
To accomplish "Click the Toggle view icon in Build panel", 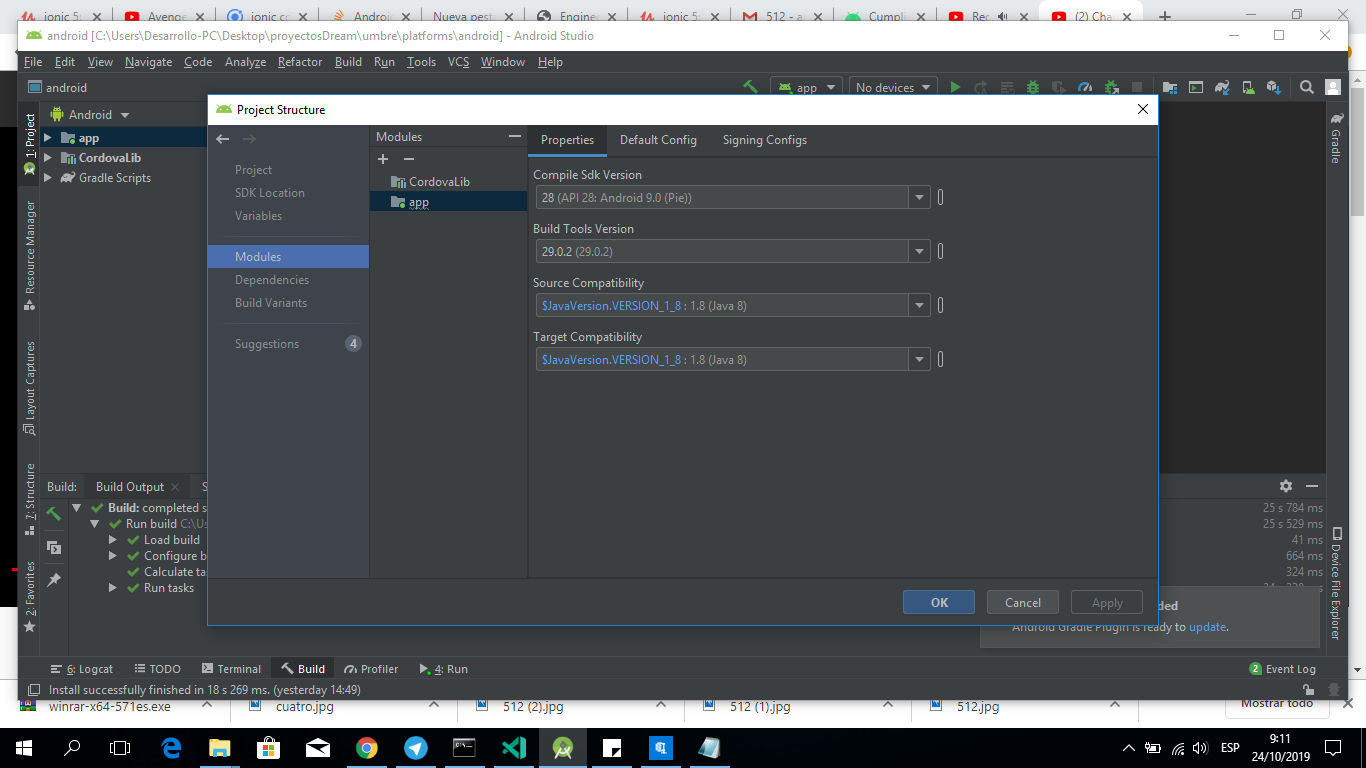I will pos(54,547).
